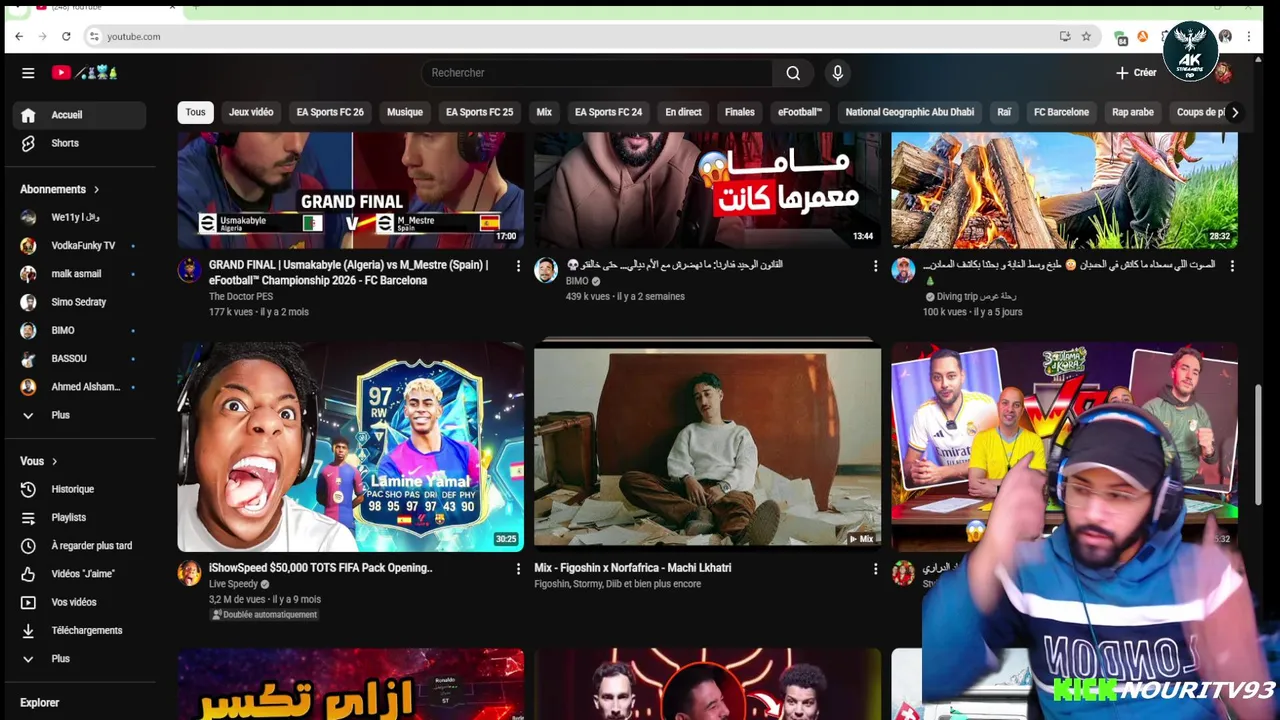Screen dimensions: 1280x720
Task: Open We11y subscription channel
Action: [80, 217]
